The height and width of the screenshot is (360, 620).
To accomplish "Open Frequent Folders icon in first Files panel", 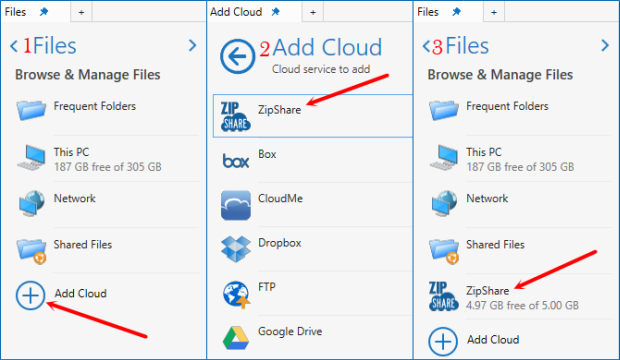I will click(31, 110).
